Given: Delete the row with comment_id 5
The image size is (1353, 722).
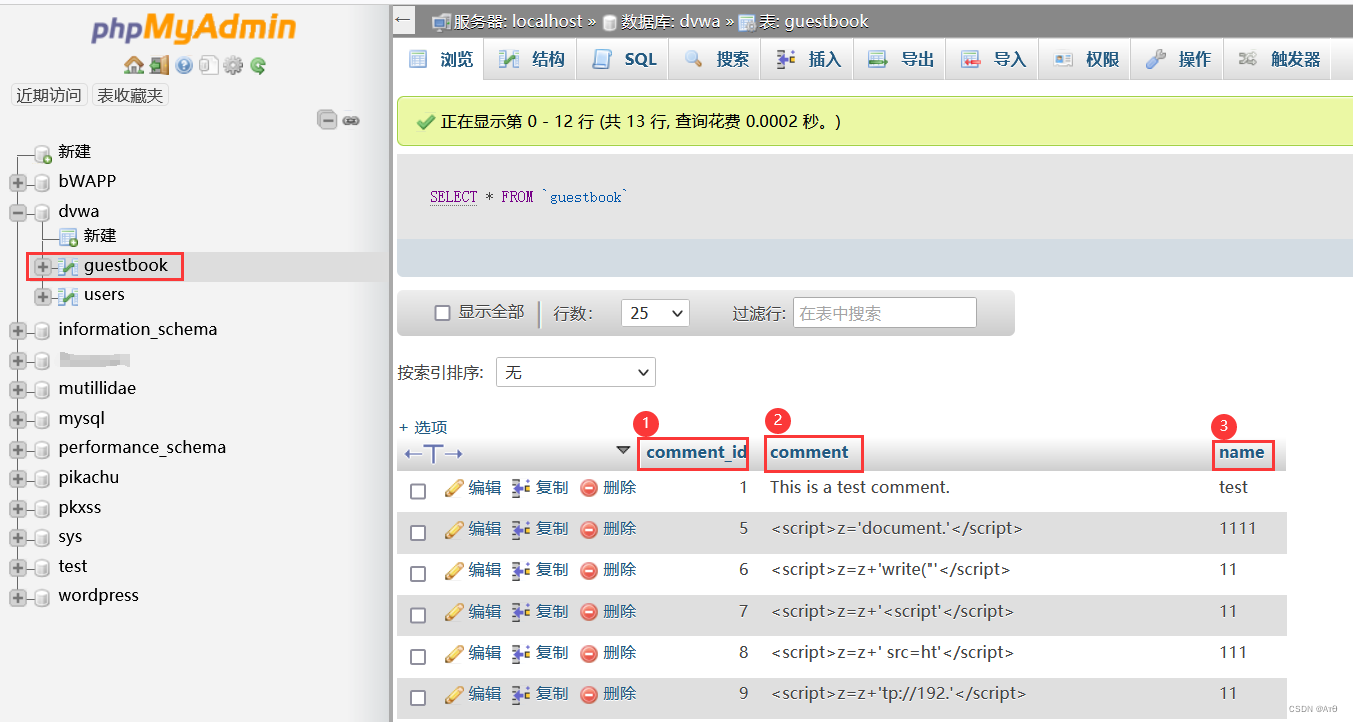Looking at the screenshot, I should tap(608, 529).
